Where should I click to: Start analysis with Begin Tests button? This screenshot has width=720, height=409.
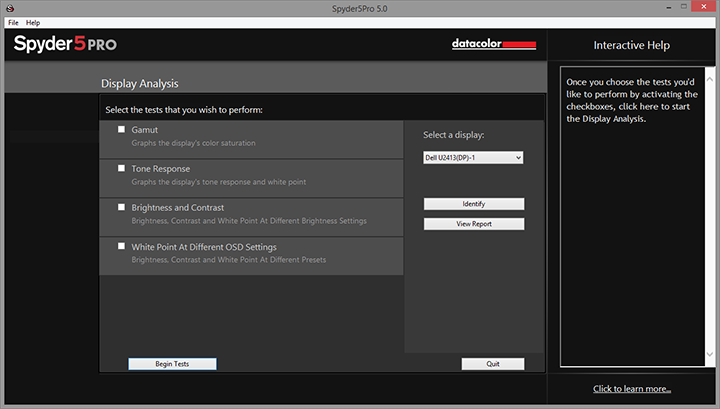[172, 364]
